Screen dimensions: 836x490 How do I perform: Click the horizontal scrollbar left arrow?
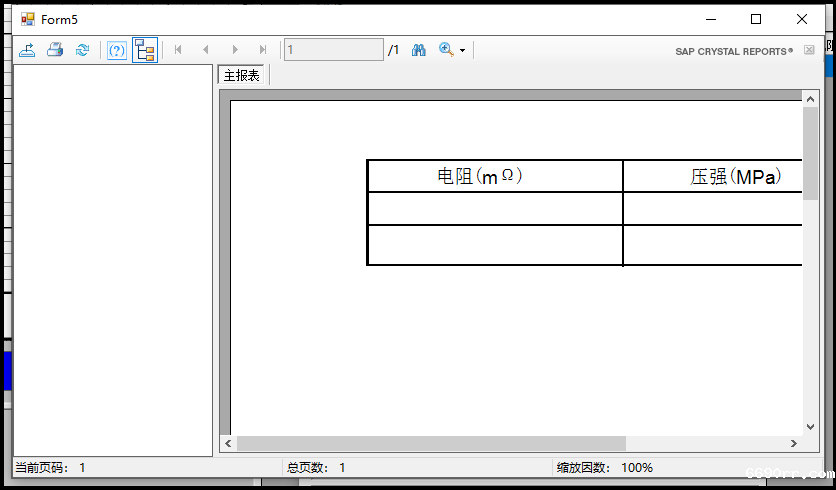[x=228, y=443]
